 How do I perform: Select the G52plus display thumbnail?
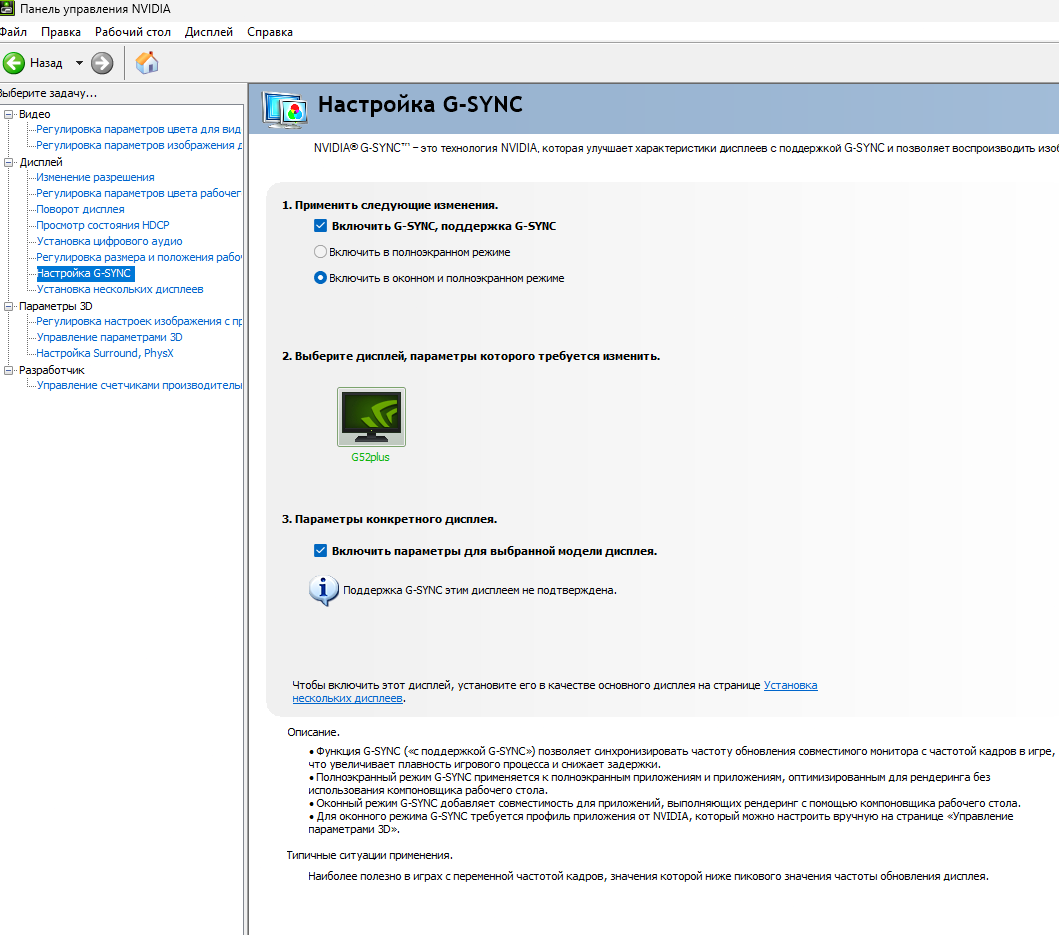point(371,416)
